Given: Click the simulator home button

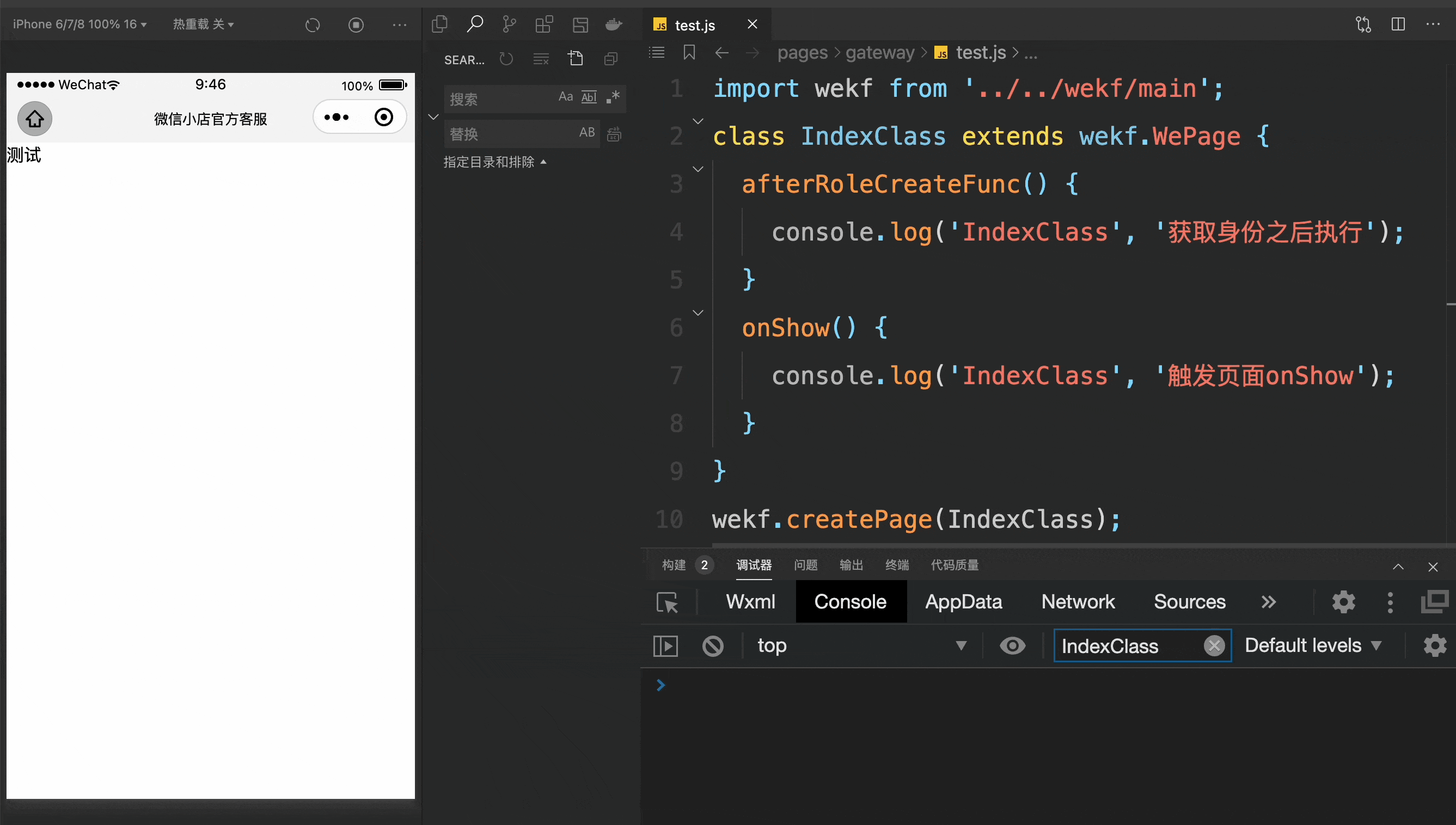Looking at the screenshot, I should point(34,119).
